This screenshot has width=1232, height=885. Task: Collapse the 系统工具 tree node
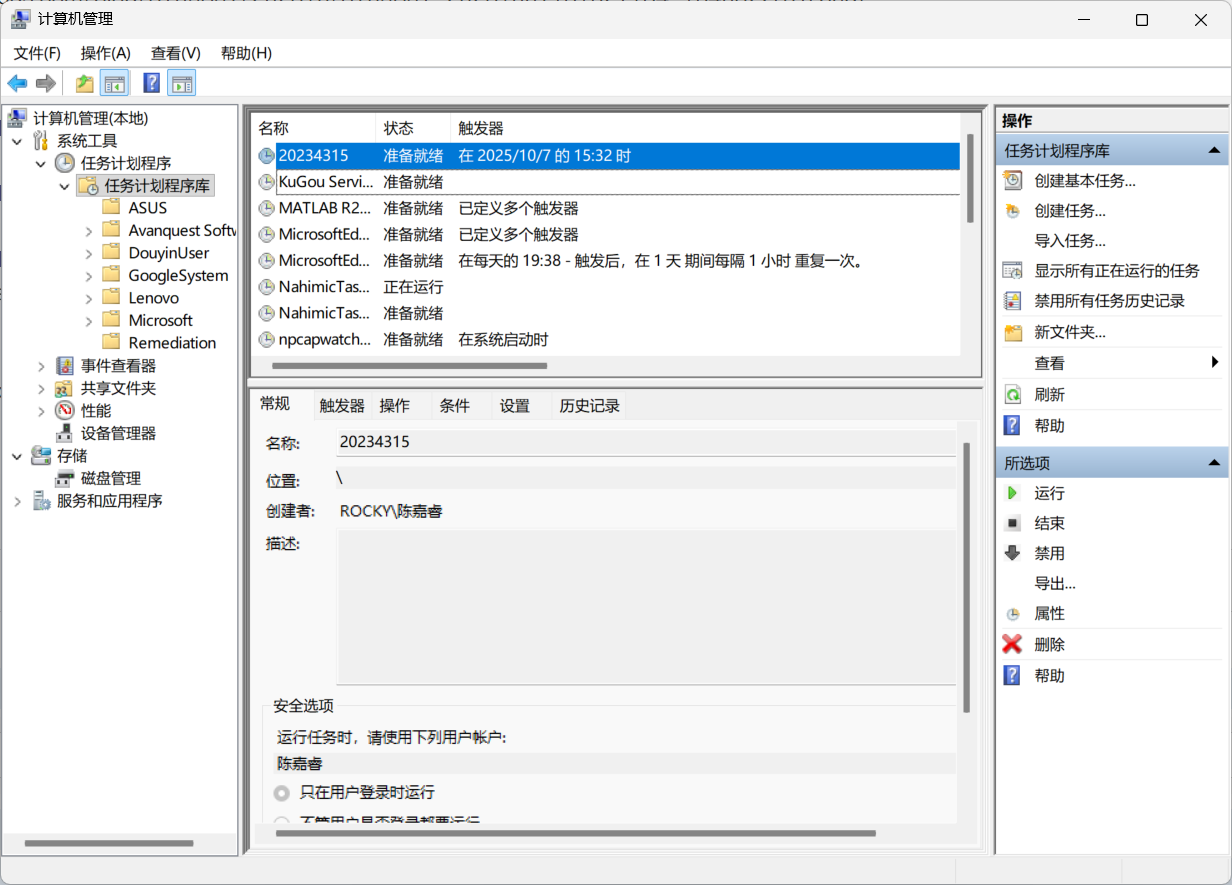point(17,141)
